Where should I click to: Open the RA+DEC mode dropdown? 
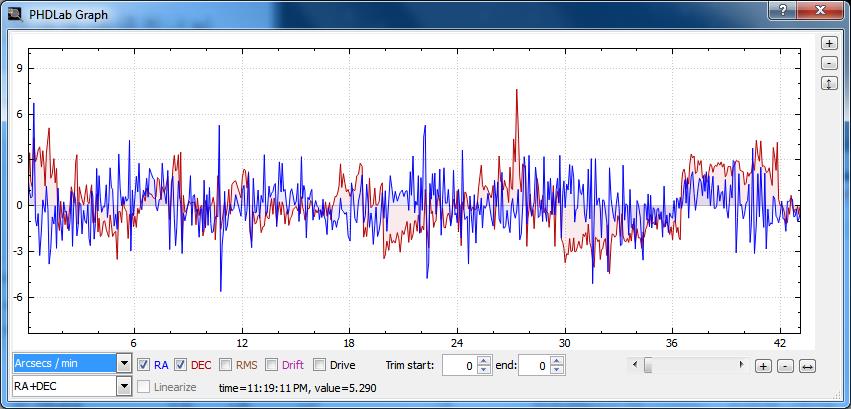pos(124,386)
